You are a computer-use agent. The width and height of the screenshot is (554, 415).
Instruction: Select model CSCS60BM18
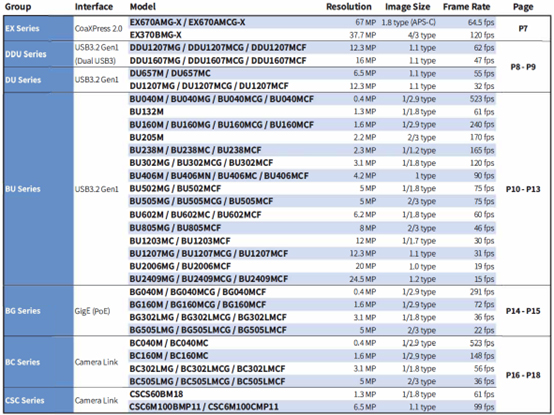point(156,394)
